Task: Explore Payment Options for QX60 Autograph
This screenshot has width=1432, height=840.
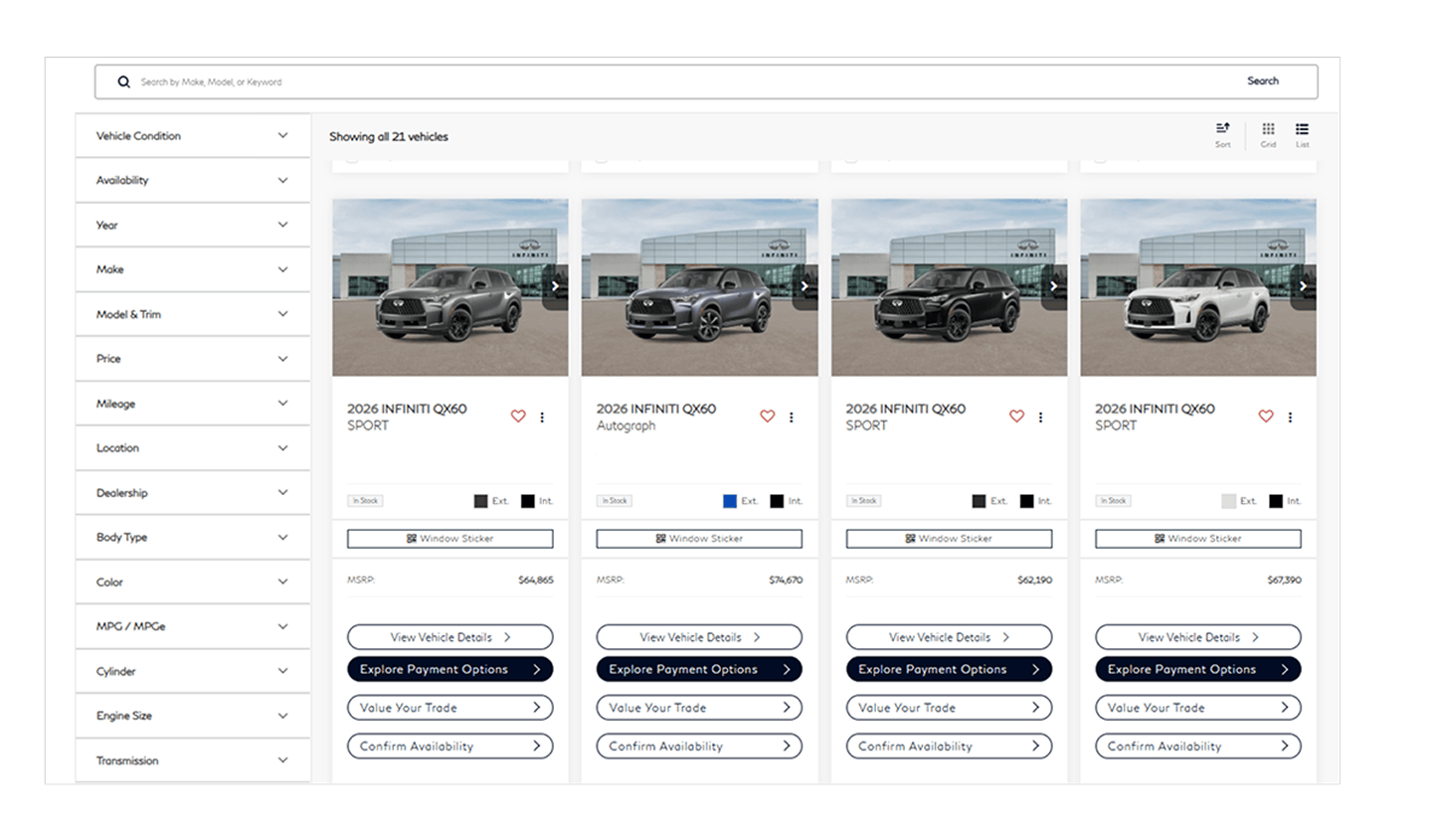Action: [x=699, y=669]
